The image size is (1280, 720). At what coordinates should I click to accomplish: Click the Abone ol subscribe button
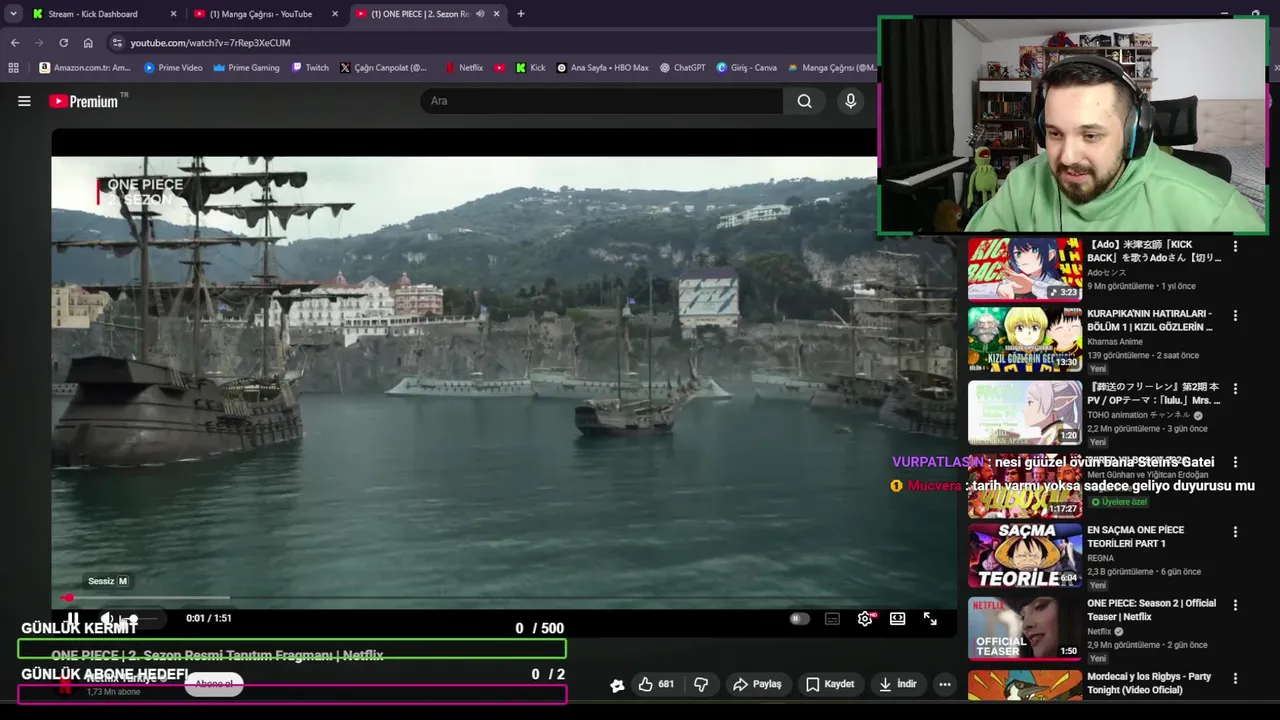[214, 684]
